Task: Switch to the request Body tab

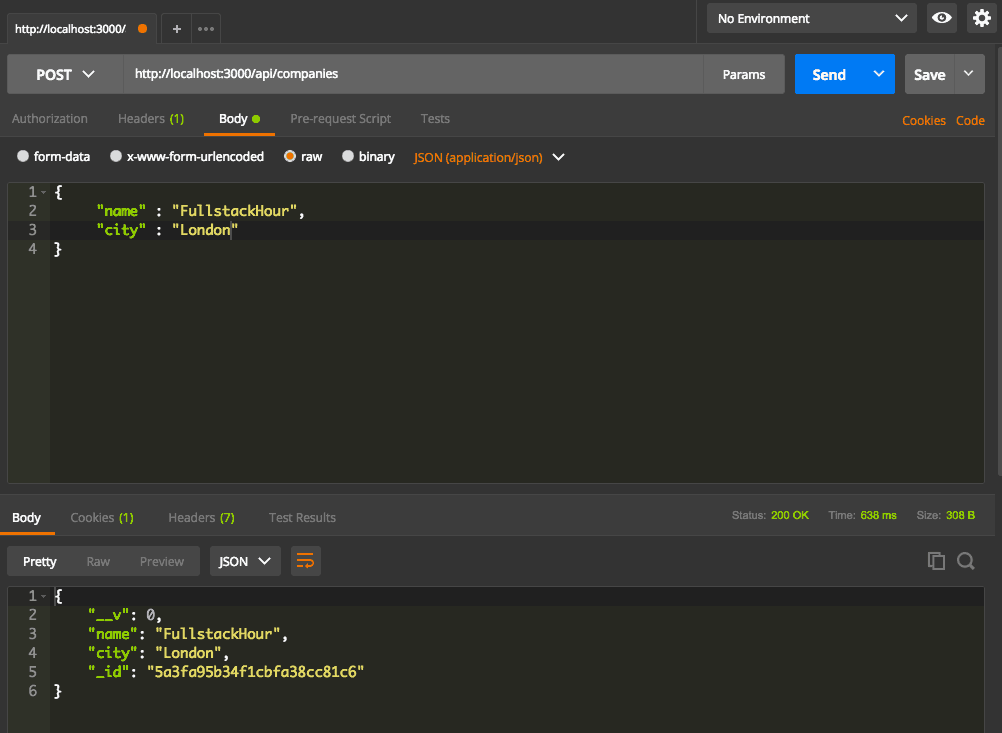Action: click(x=239, y=119)
